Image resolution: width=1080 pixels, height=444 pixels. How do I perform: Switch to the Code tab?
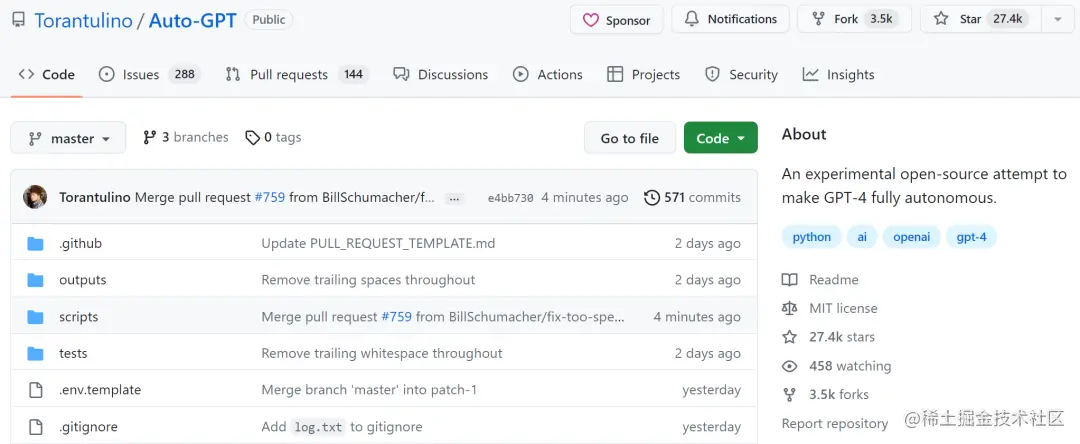(x=47, y=74)
